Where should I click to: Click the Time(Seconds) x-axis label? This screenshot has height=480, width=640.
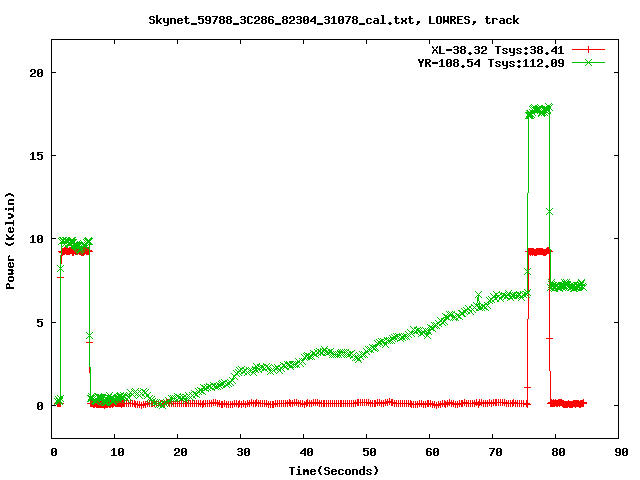(333, 471)
